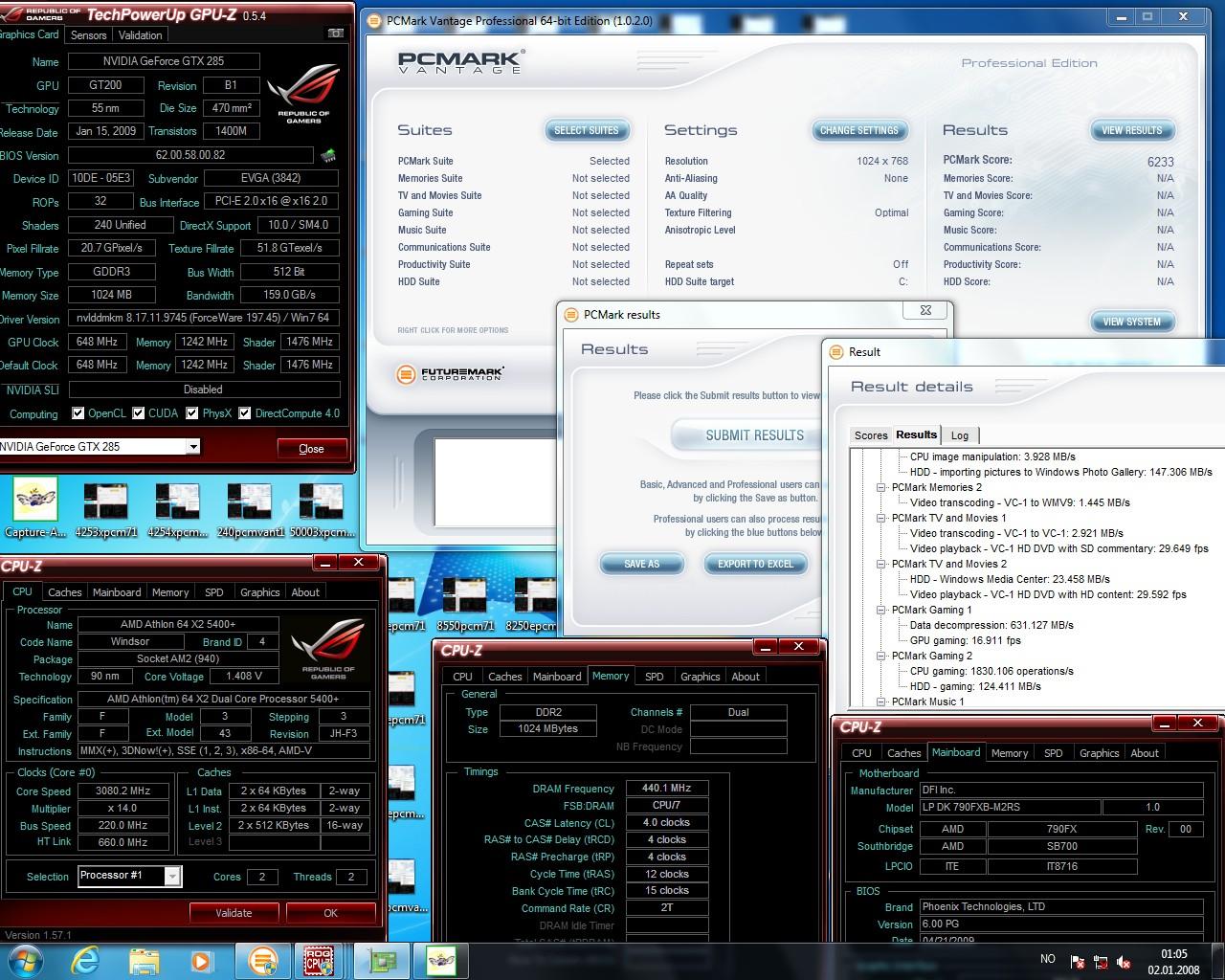Click the CPU-Z OK button
The image size is (1225, 980).
click(330, 913)
